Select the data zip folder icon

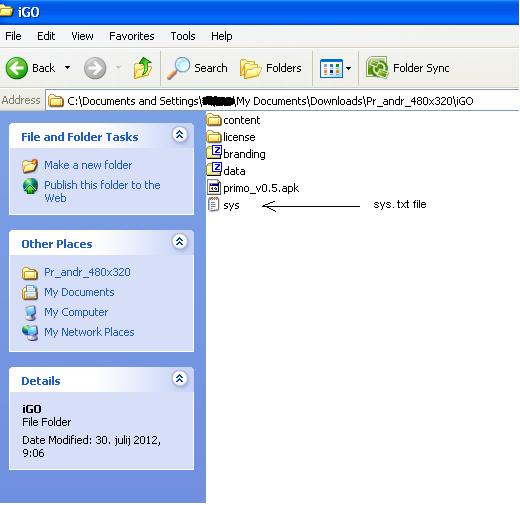tap(214, 170)
